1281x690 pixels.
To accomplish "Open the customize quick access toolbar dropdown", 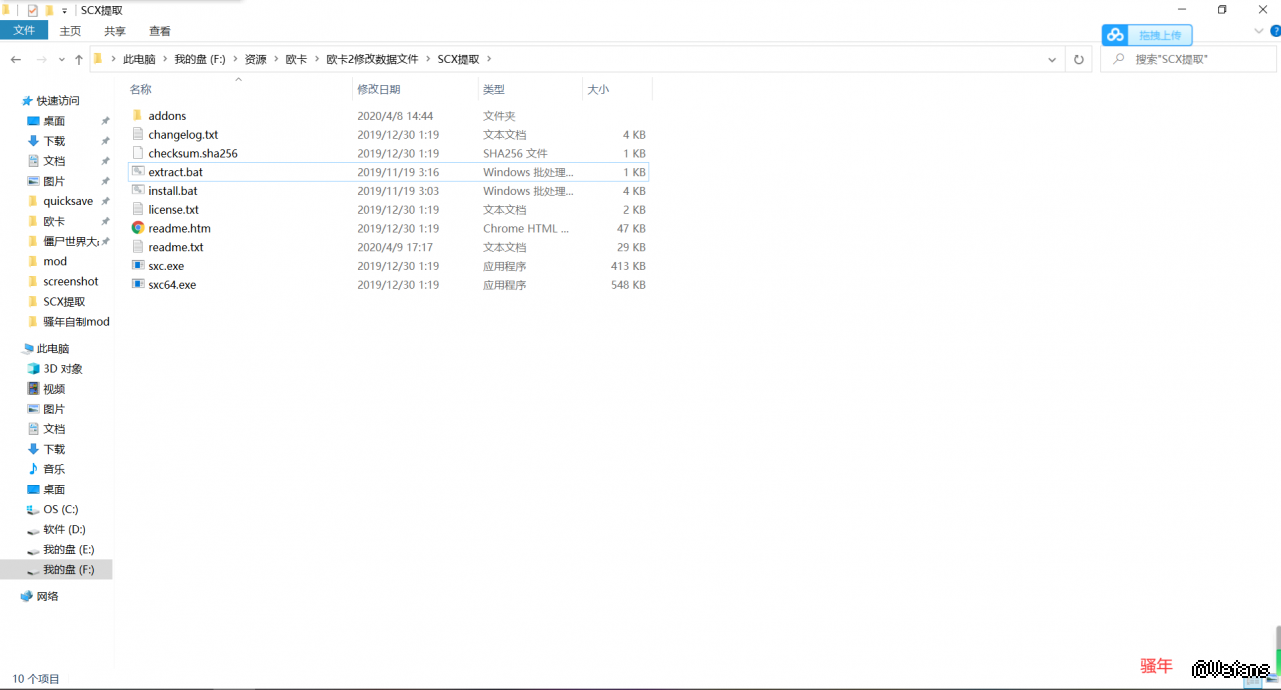I will [65, 10].
